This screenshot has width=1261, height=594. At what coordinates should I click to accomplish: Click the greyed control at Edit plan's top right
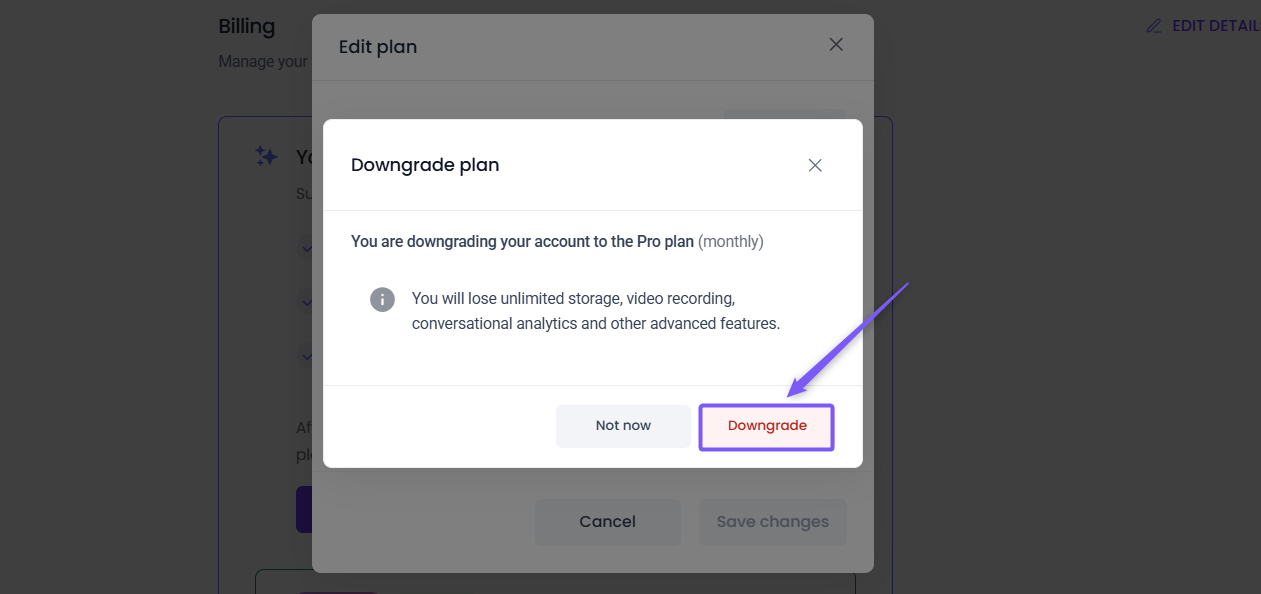[784, 116]
